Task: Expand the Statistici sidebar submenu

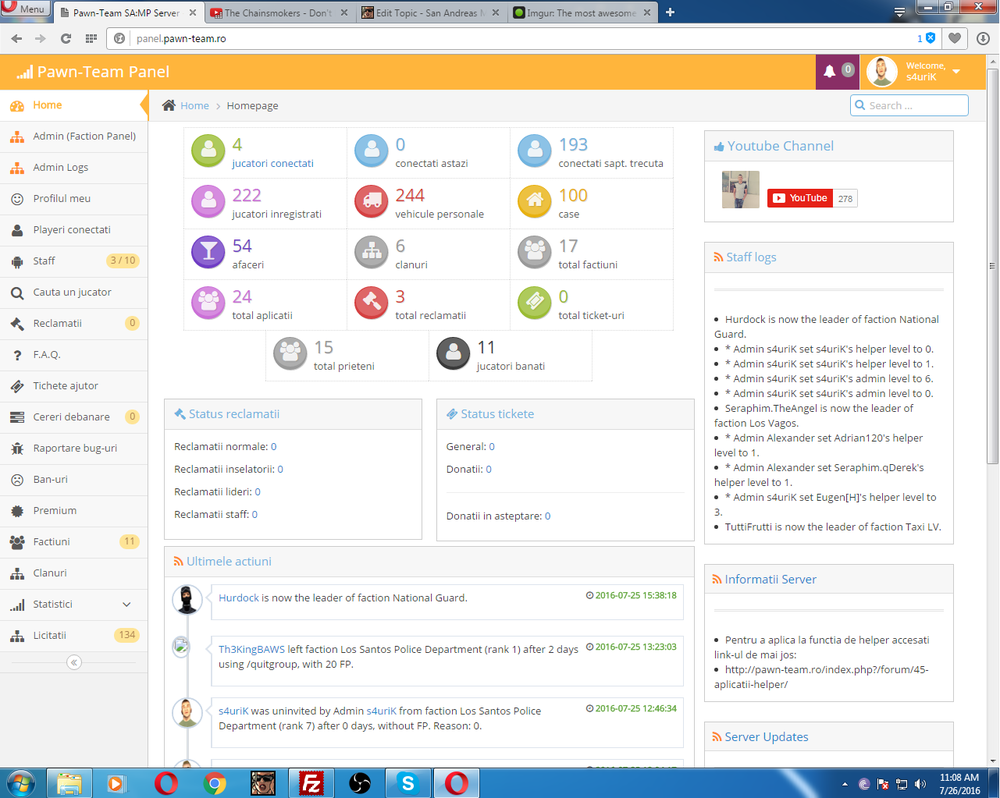Action: [126, 604]
